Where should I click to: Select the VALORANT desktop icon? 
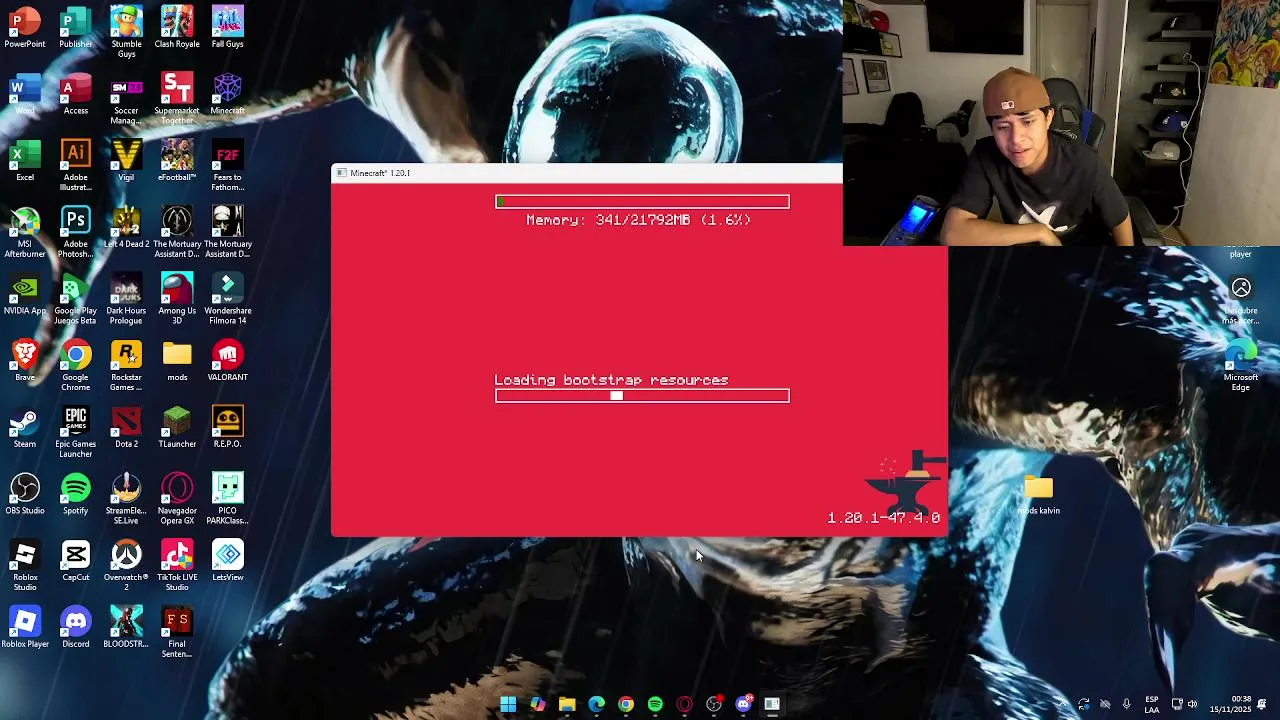pyautogui.click(x=227, y=361)
